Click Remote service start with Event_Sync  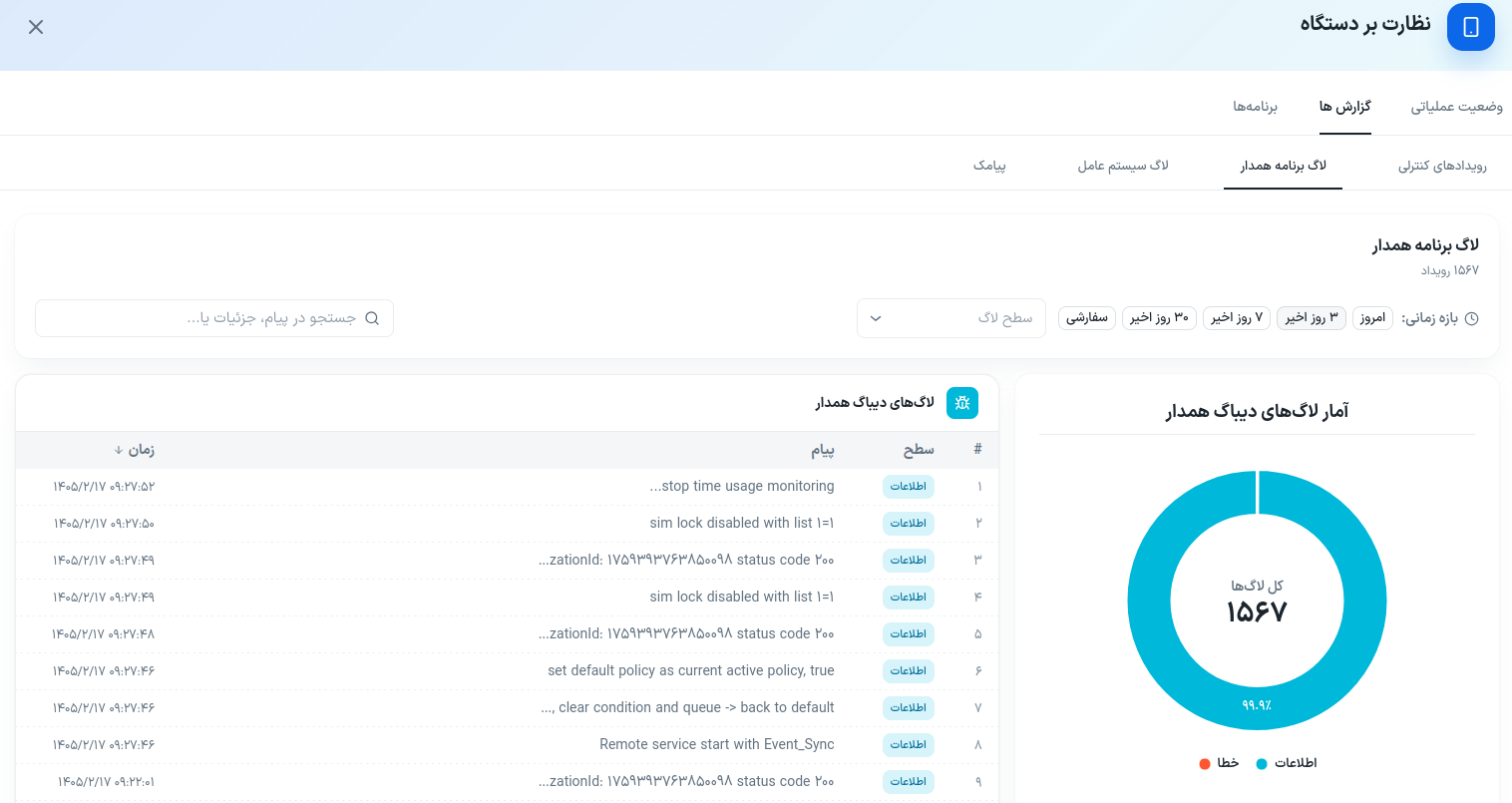[717, 745]
